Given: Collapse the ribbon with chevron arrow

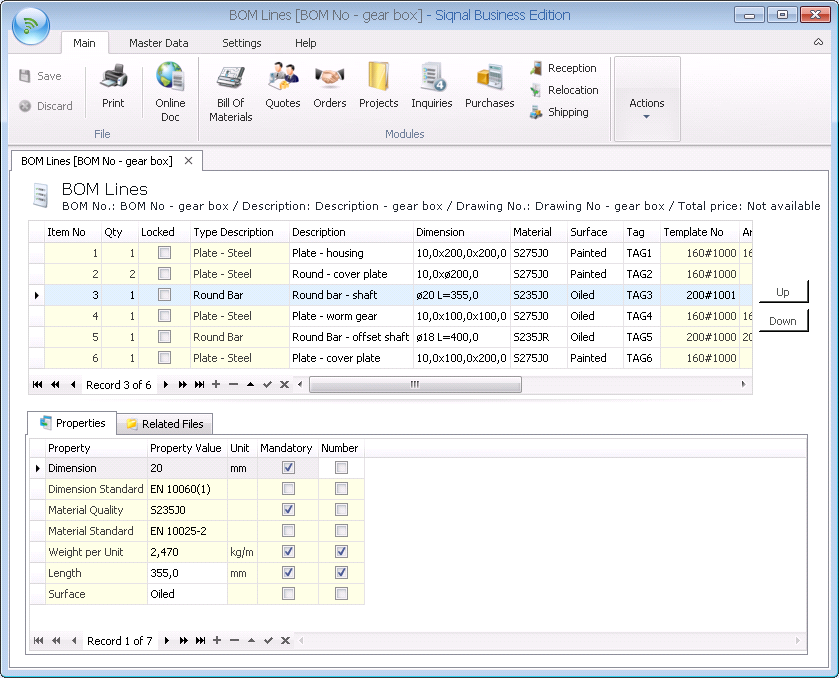Looking at the screenshot, I should tap(819, 43).
